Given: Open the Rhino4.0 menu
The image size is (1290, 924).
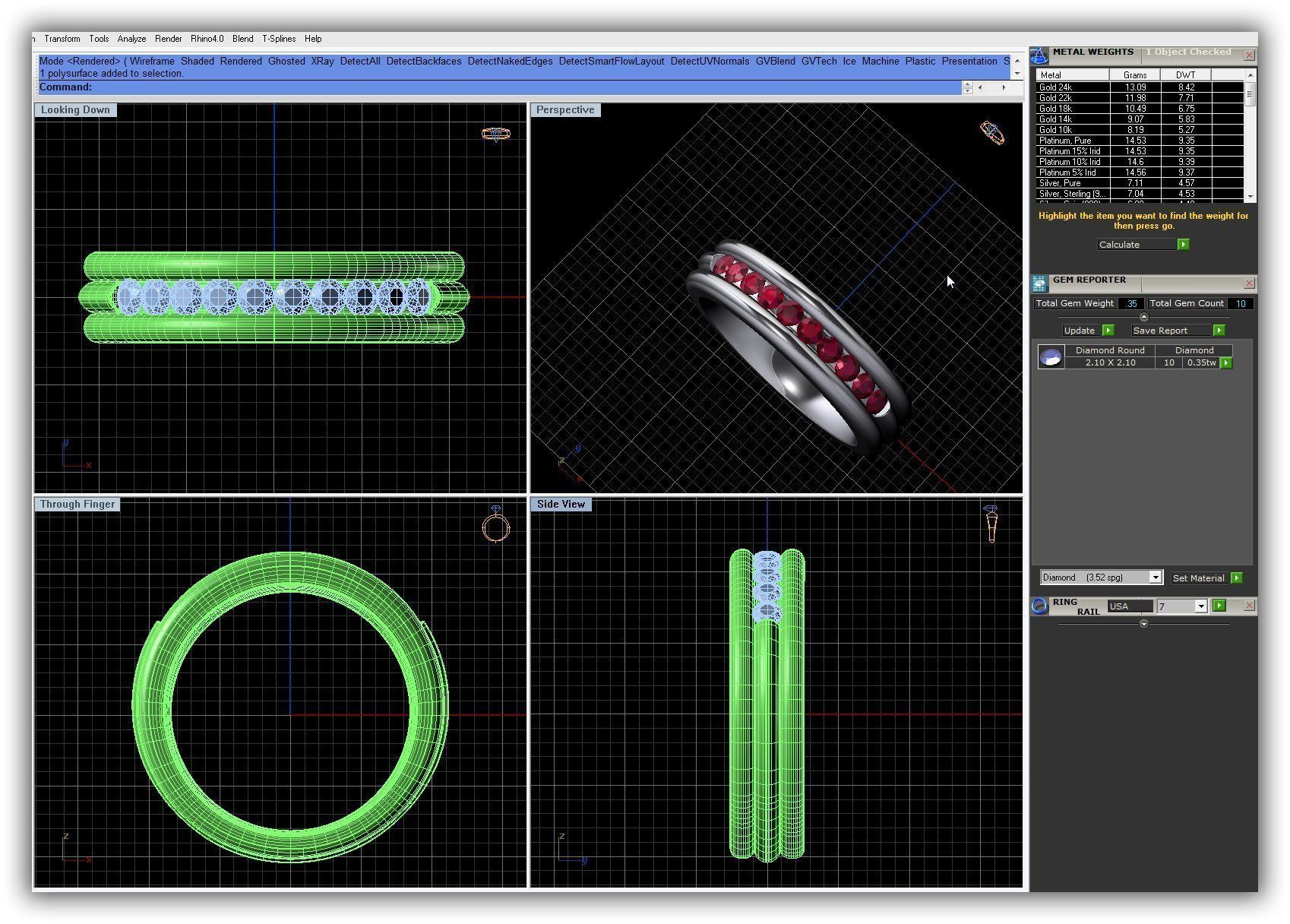Looking at the screenshot, I should 207,39.
